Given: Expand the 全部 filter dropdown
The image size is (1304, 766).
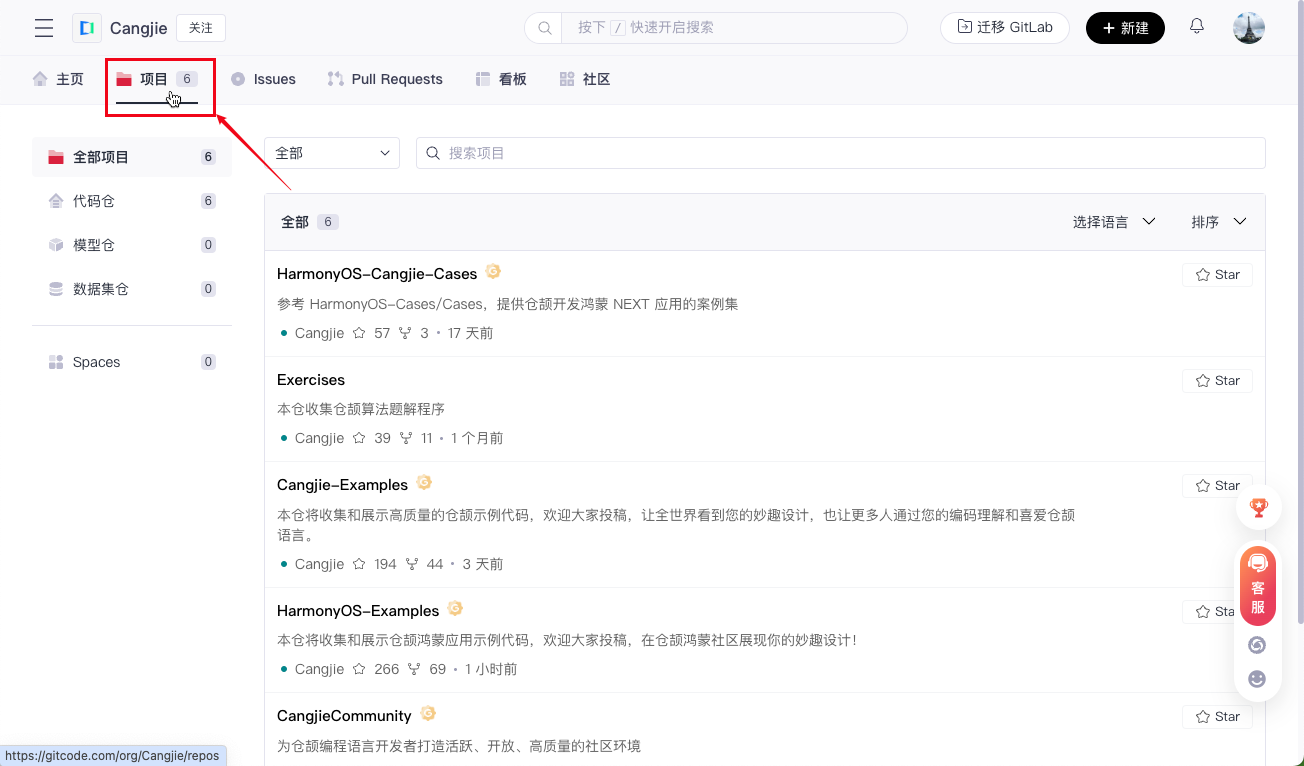Looking at the screenshot, I should 331,153.
